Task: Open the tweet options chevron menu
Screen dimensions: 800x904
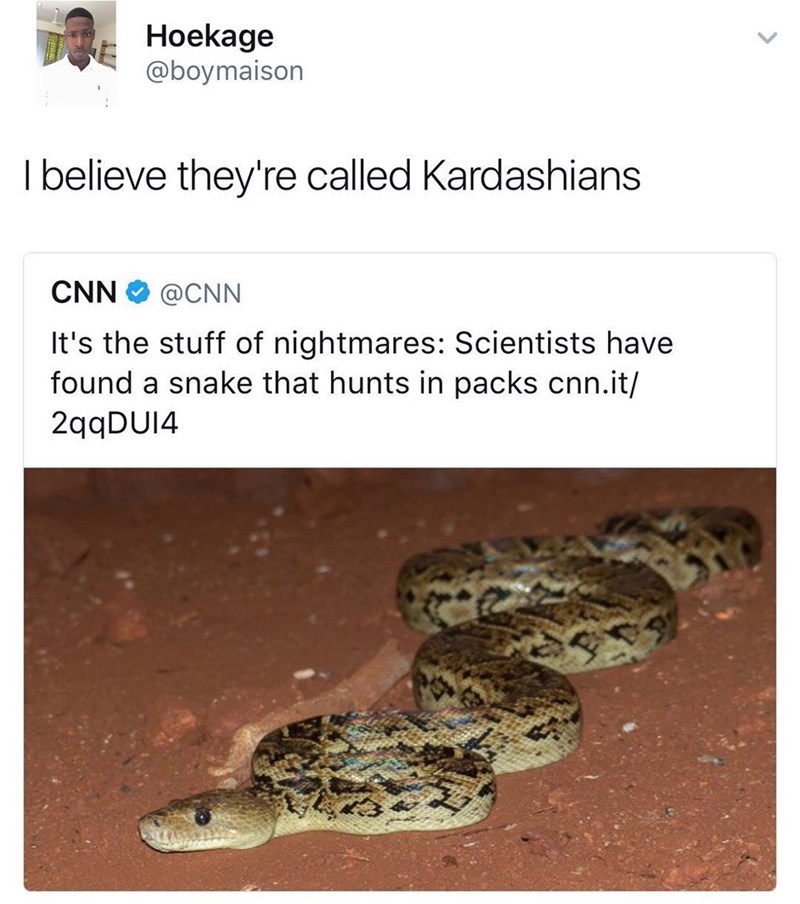Action: [x=767, y=38]
